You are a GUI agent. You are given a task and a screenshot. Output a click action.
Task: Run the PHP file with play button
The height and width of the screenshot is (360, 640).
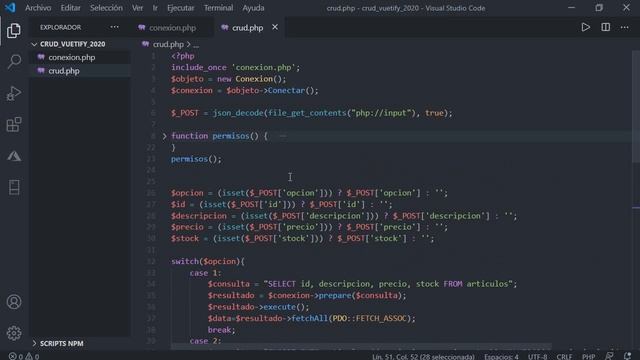point(585,27)
